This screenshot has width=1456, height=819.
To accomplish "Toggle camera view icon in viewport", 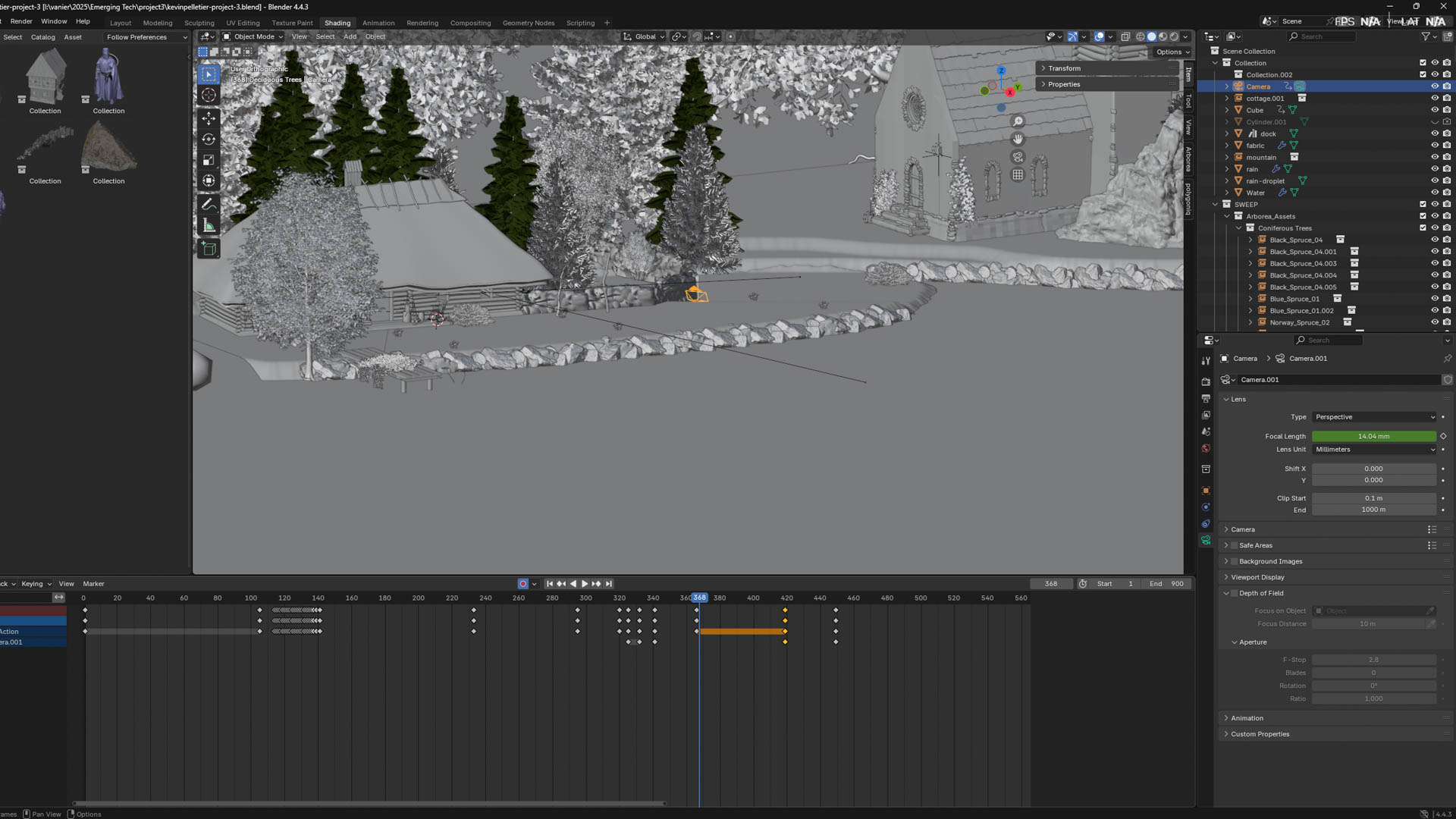I will point(1018,157).
